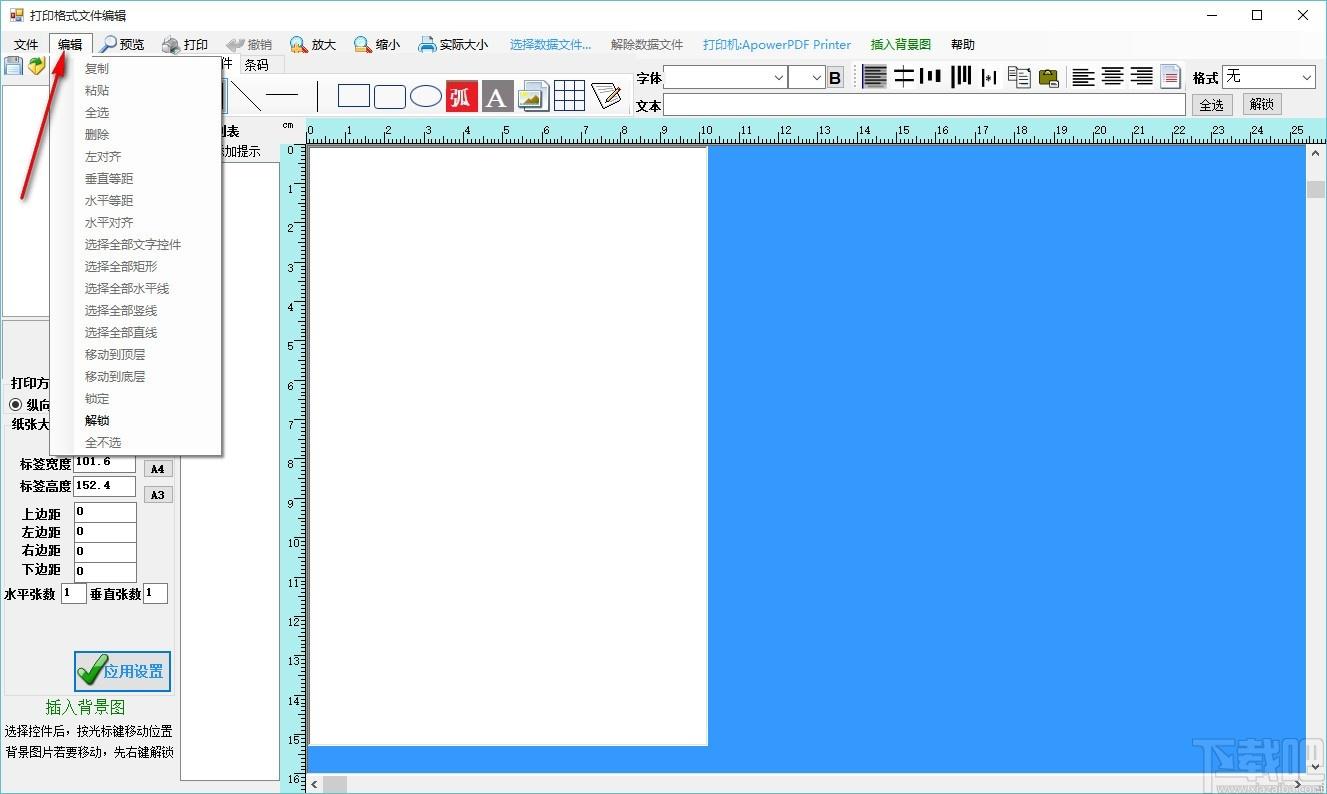Select the text label A tool
The image size is (1327, 794).
pyautogui.click(x=497, y=96)
